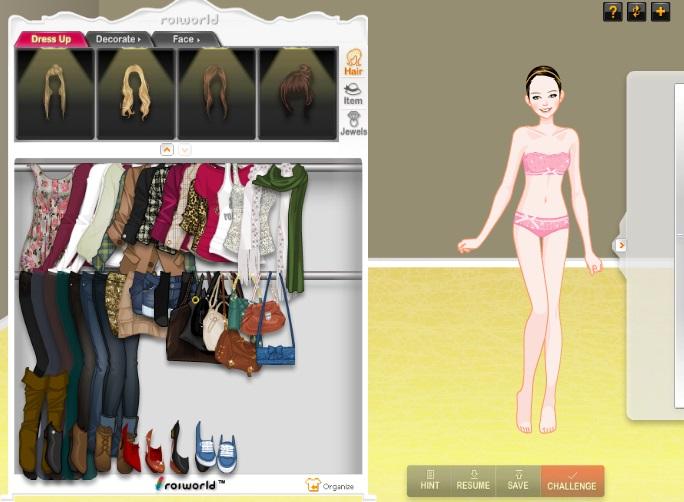The image size is (684, 502).
Task: Select the Dress Up tab
Action: (51, 39)
